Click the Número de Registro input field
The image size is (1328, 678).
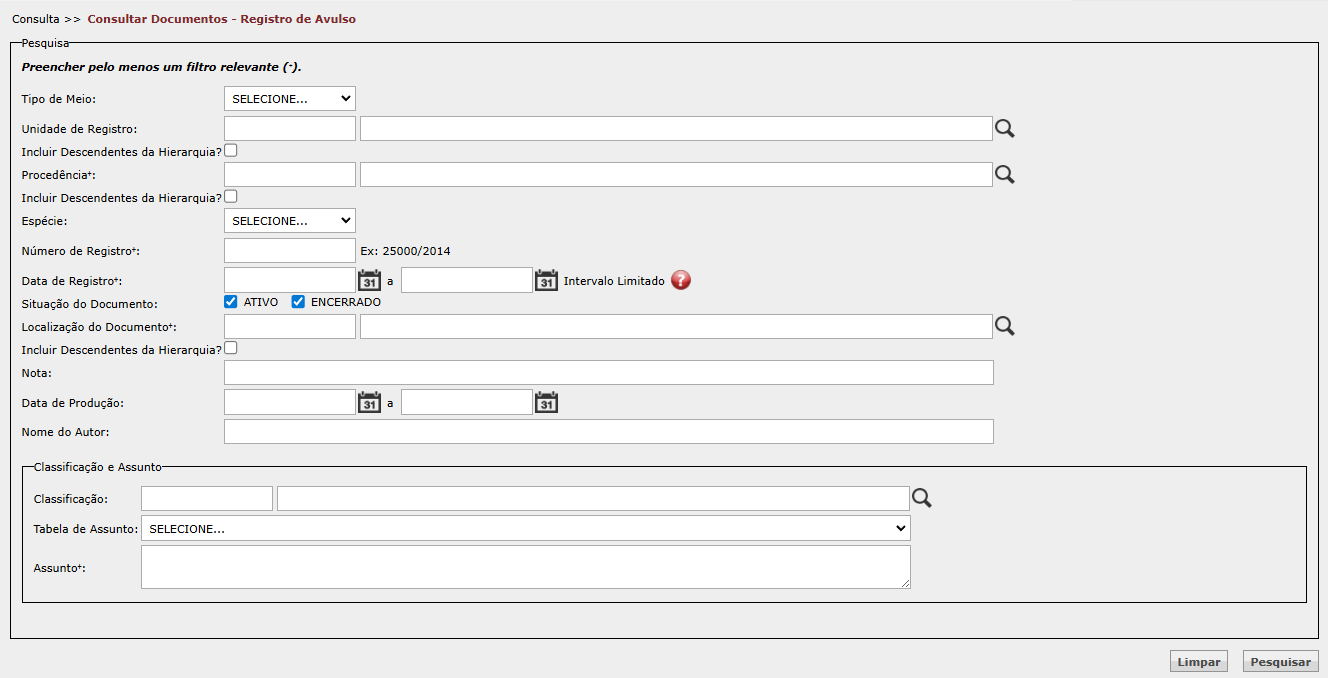pos(290,250)
